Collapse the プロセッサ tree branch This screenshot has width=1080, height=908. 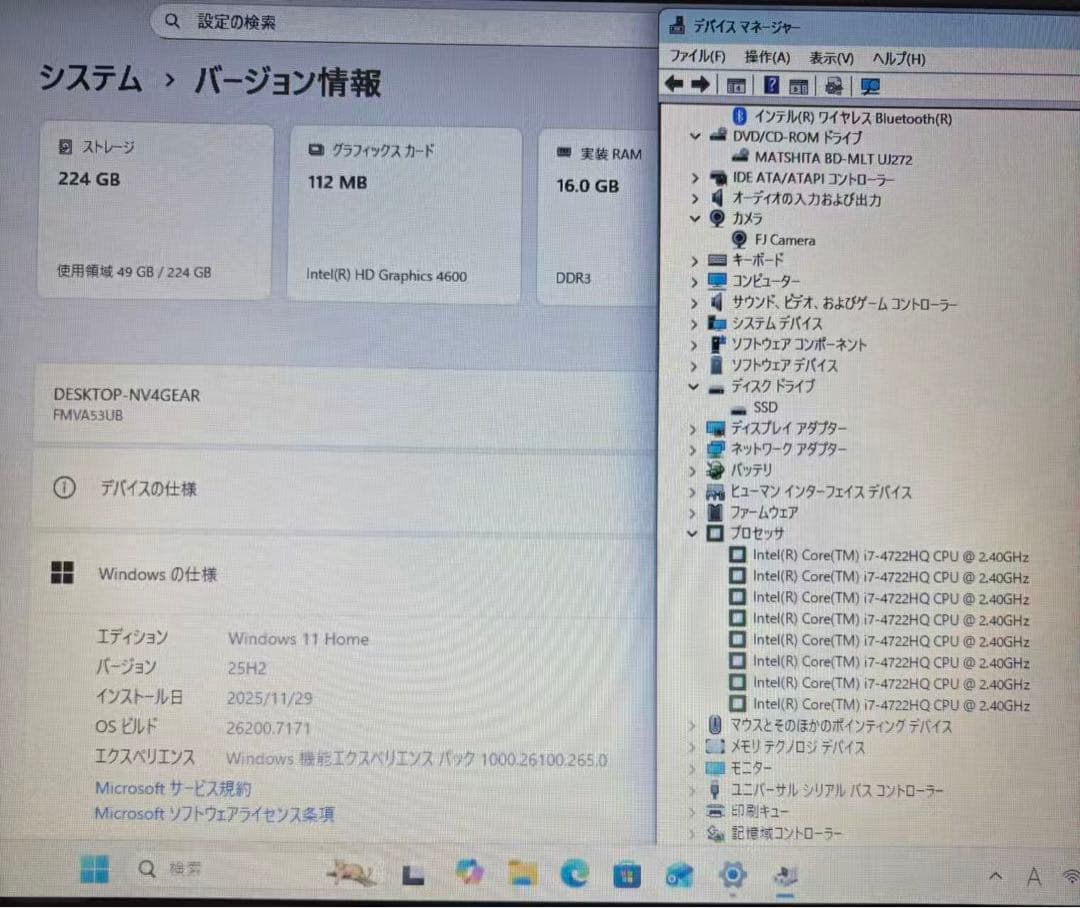click(694, 534)
